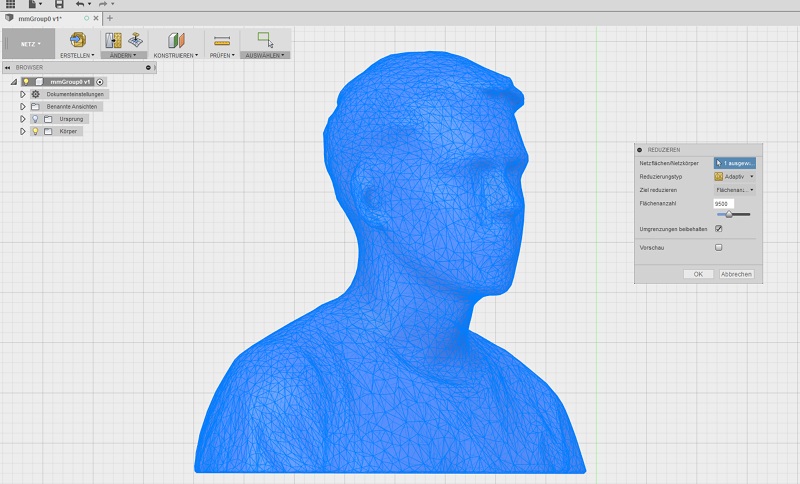
Task: Click the Konstruieren plane tool icon
Action: pyautogui.click(x=176, y=40)
